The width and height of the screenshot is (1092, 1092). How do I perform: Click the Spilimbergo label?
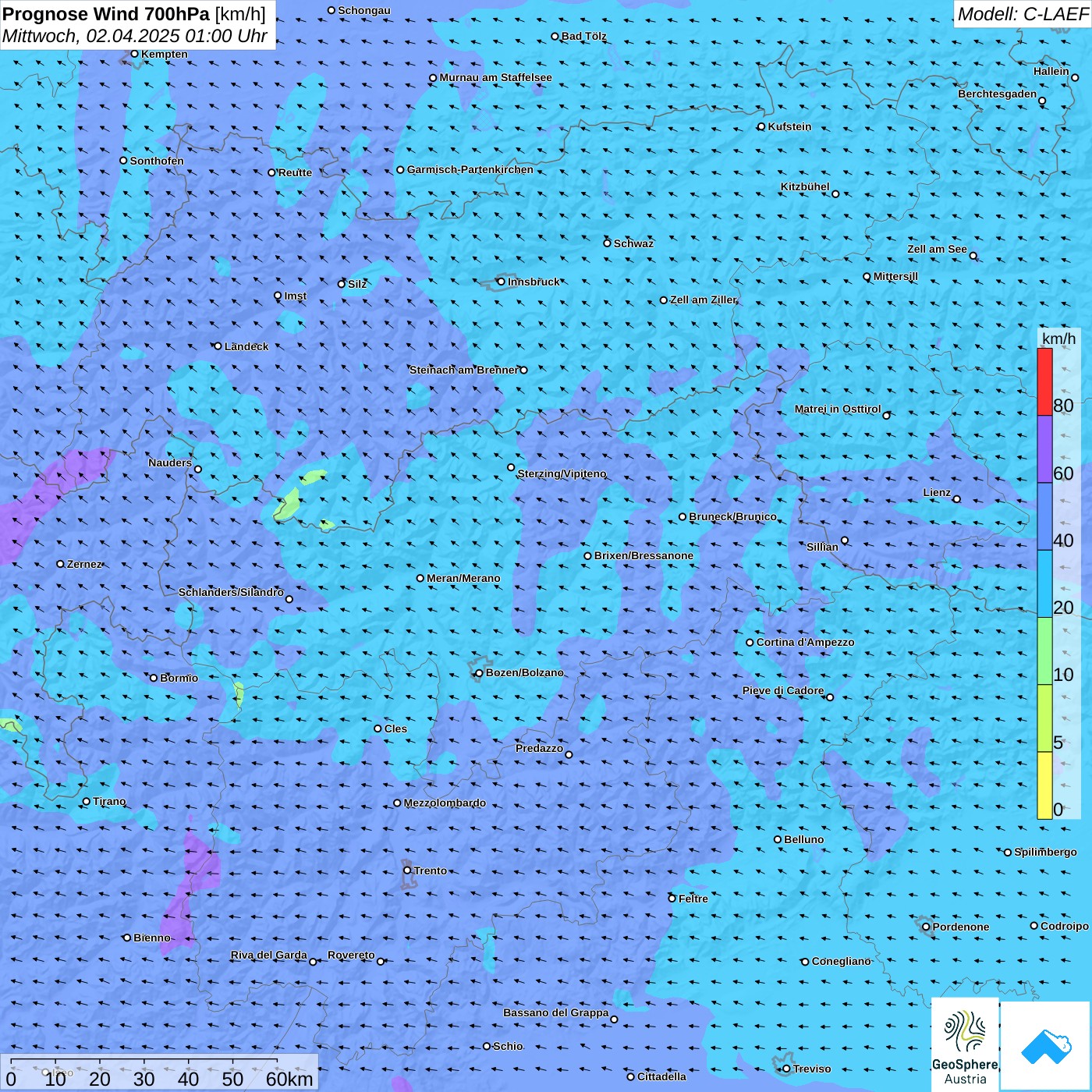point(1045,852)
